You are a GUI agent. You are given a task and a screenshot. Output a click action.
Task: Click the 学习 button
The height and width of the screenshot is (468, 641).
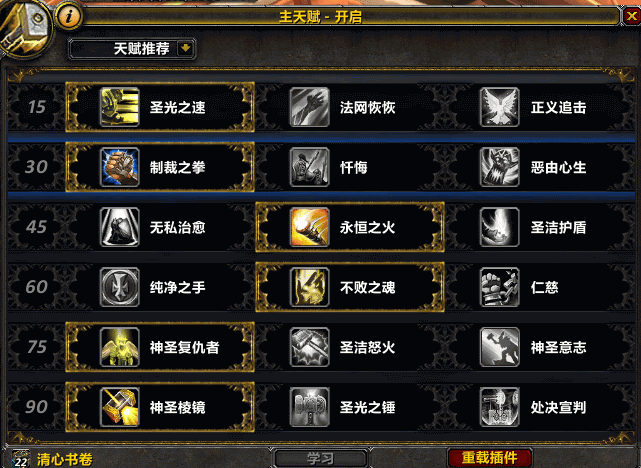pos(320,459)
